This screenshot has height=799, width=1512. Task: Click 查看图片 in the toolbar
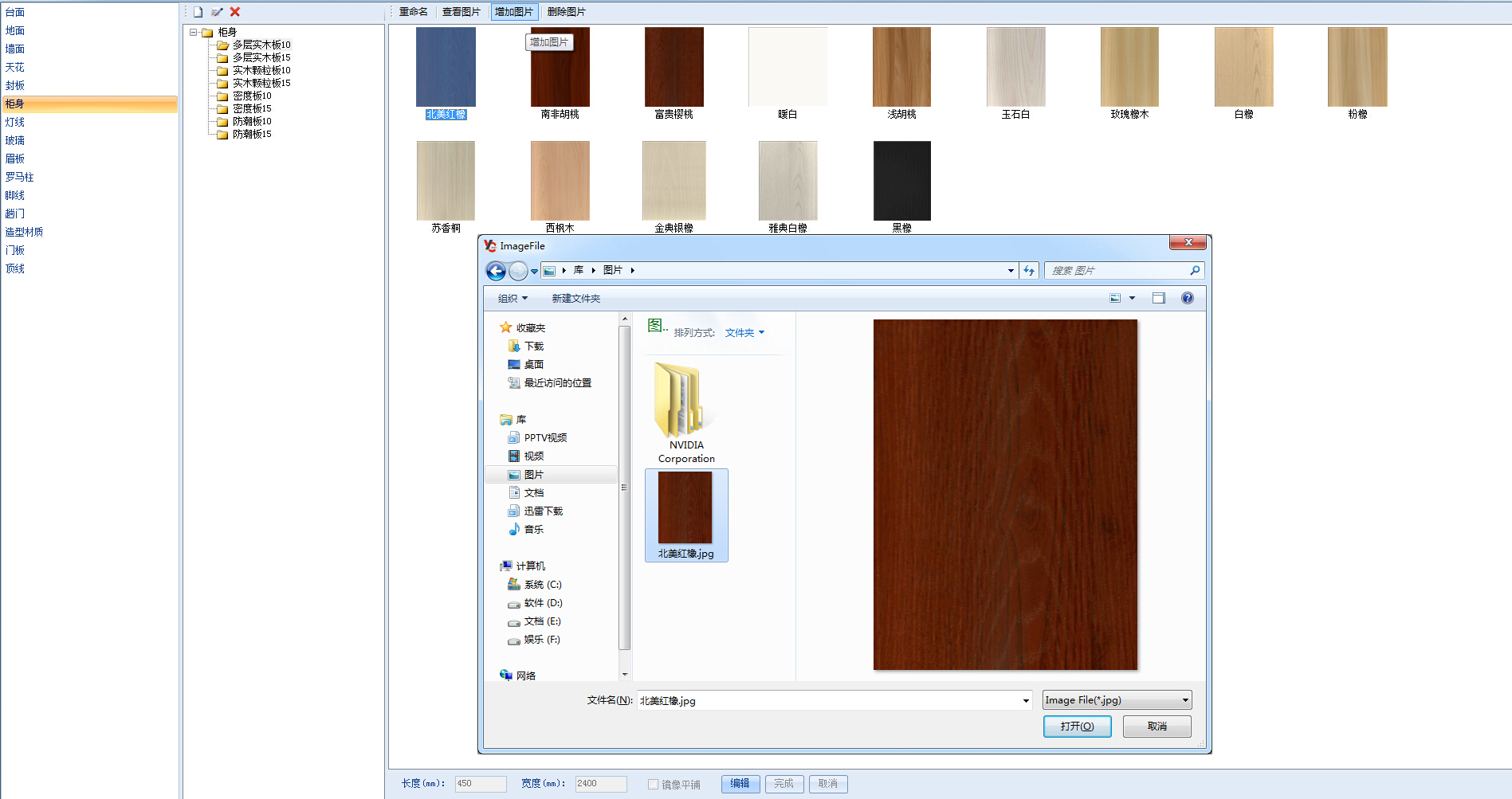pyautogui.click(x=461, y=12)
